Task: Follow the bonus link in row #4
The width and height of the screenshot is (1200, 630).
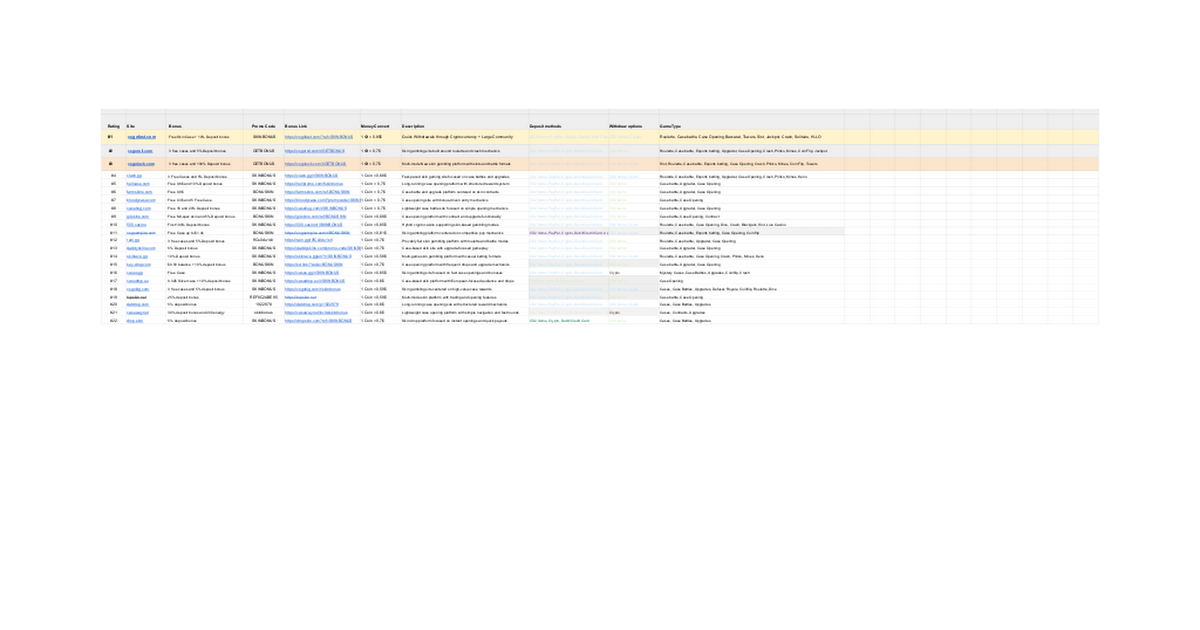Action: click(311, 176)
